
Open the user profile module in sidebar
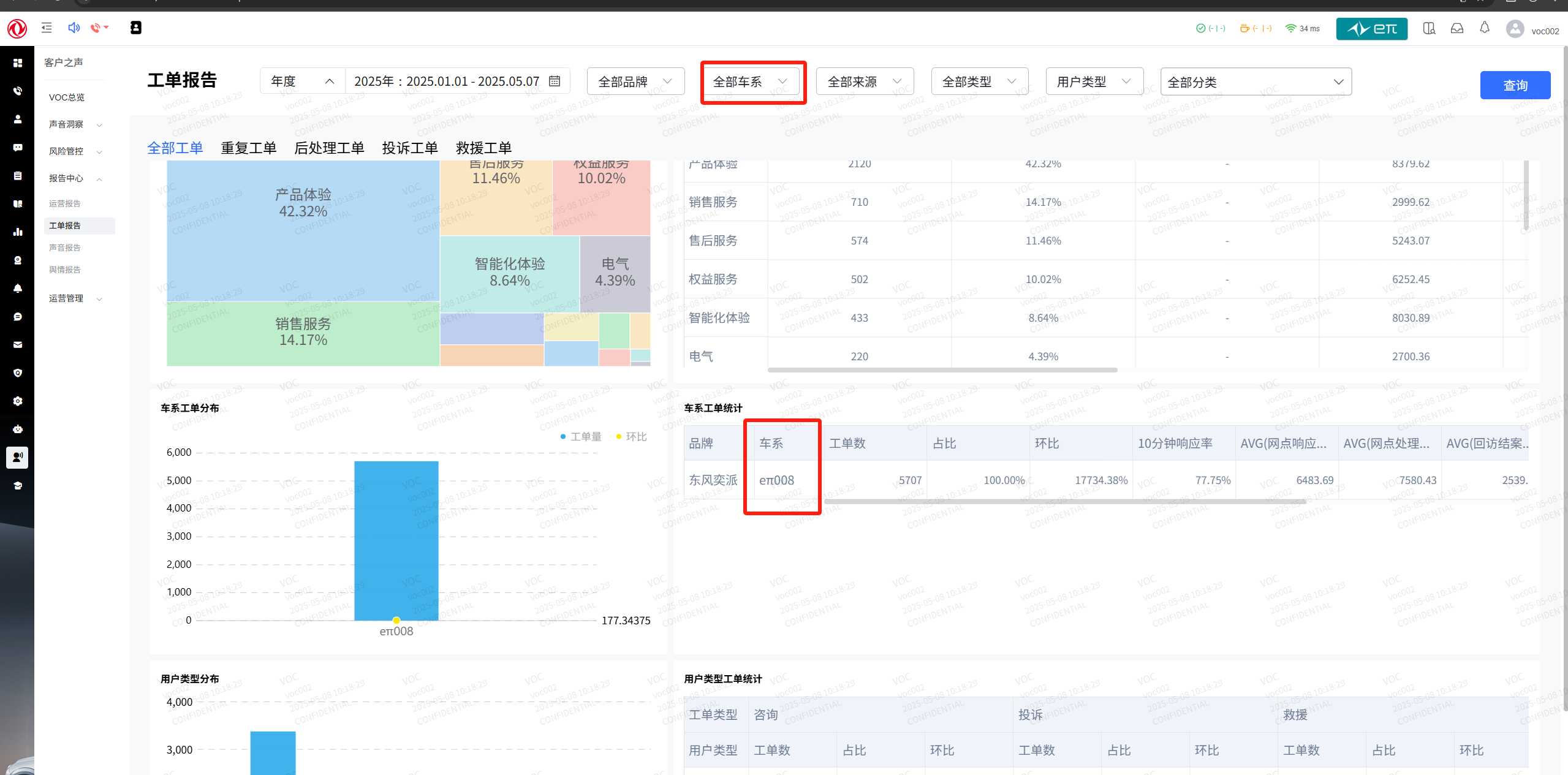[18, 119]
